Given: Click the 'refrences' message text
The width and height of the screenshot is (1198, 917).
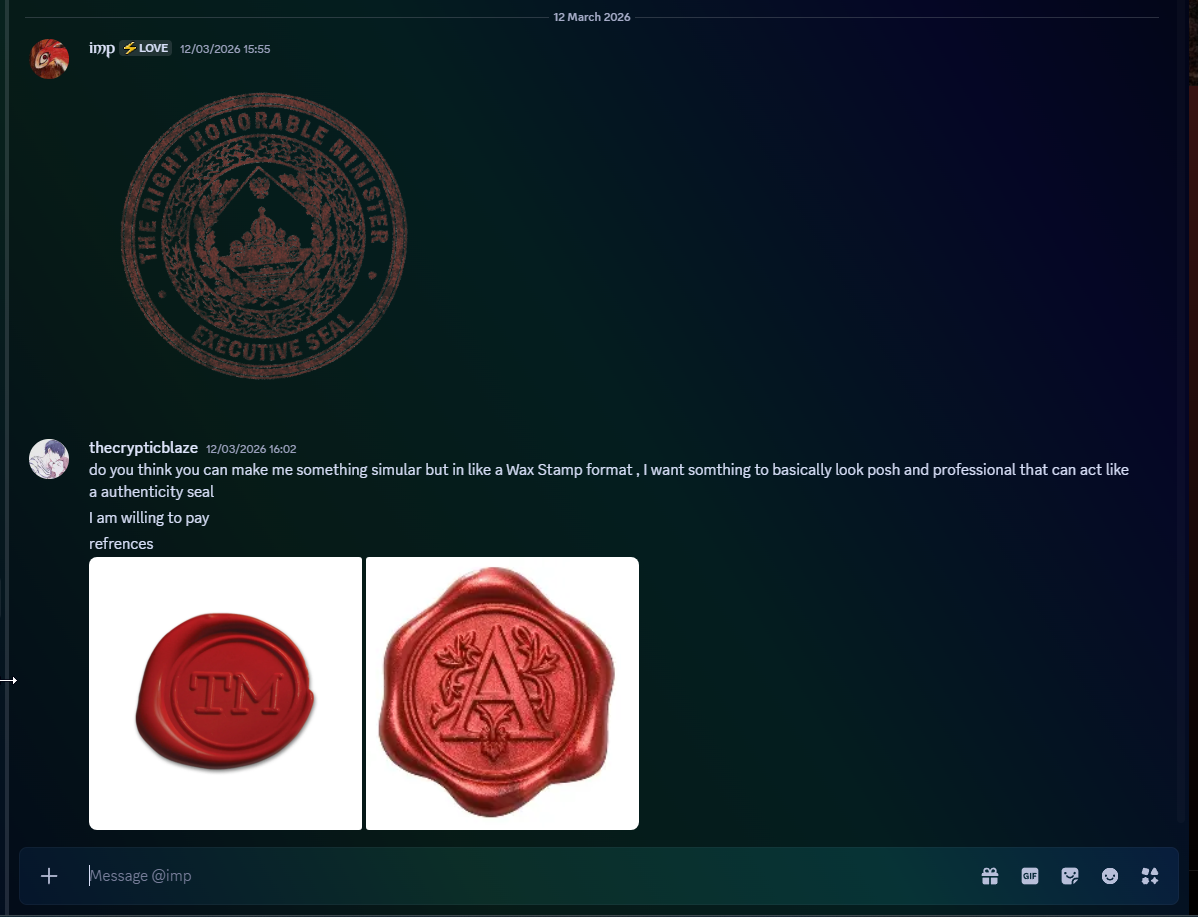Looking at the screenshot, I should pos(121,543).
